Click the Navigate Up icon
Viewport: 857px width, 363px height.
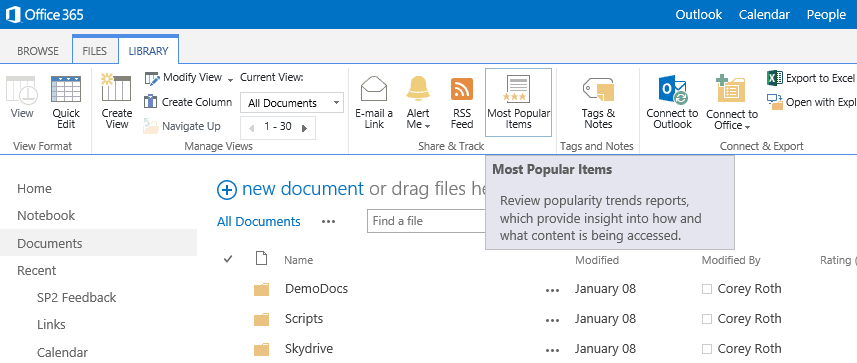coord(151,126)
